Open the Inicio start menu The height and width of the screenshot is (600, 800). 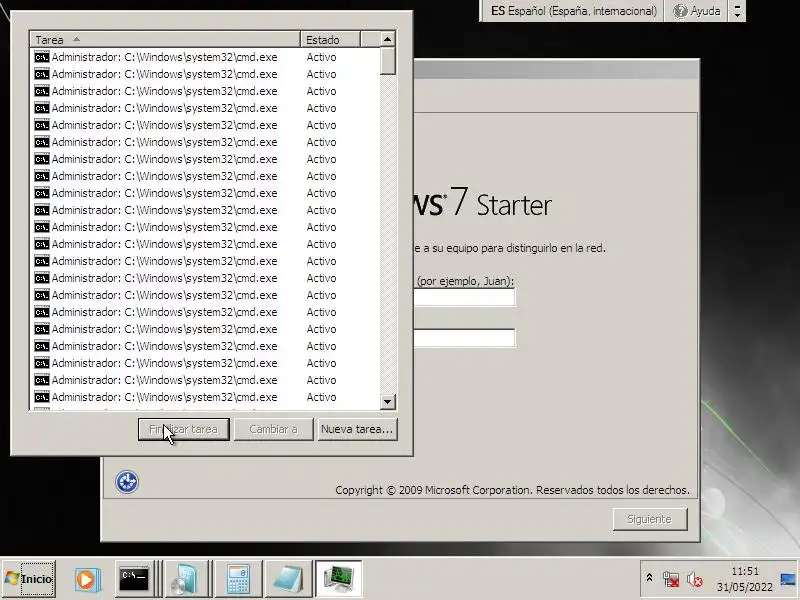pos(29,579)
